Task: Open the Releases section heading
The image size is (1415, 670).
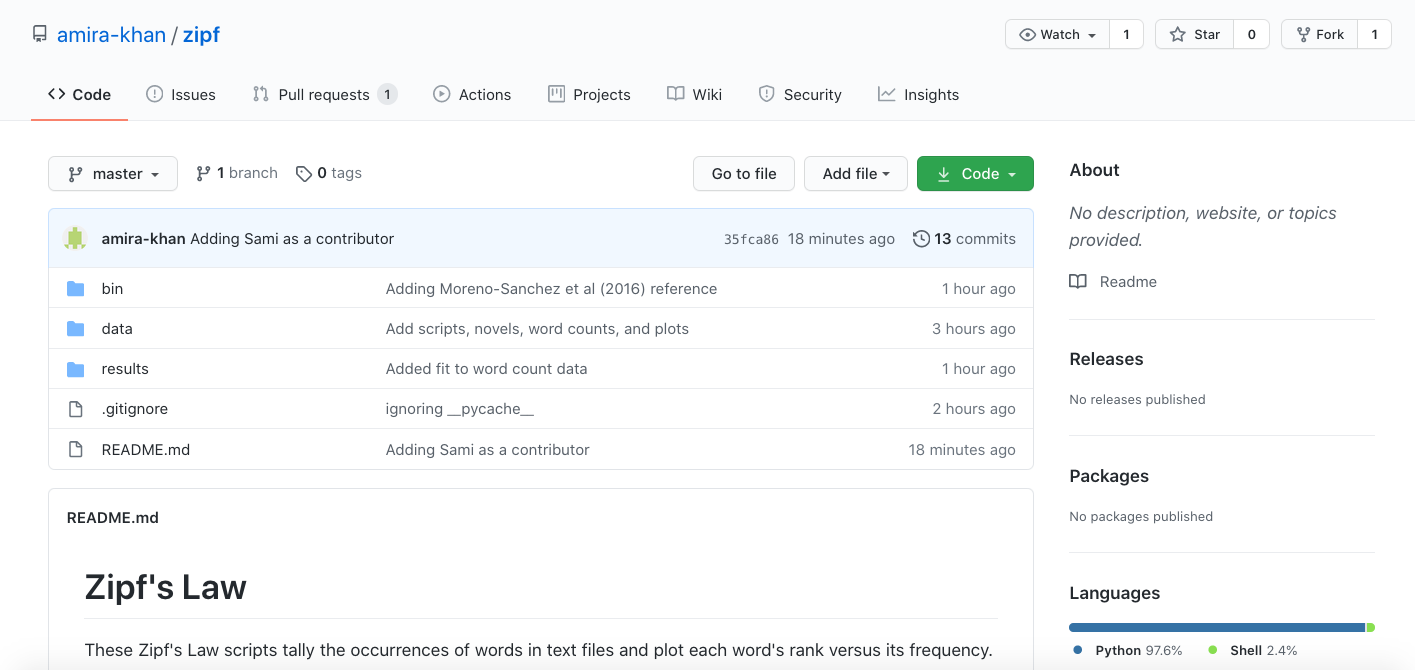Action: click(1106, 359)
